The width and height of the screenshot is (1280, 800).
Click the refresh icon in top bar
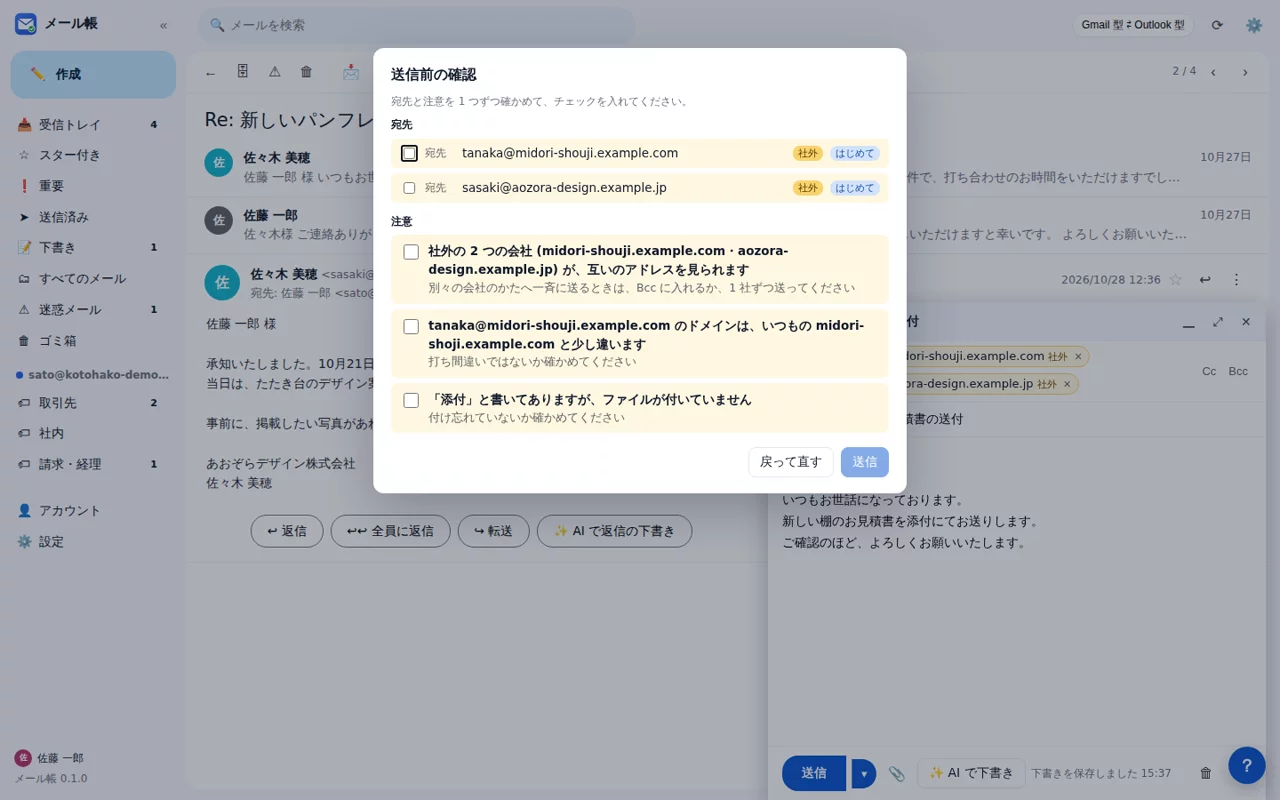1217,25
